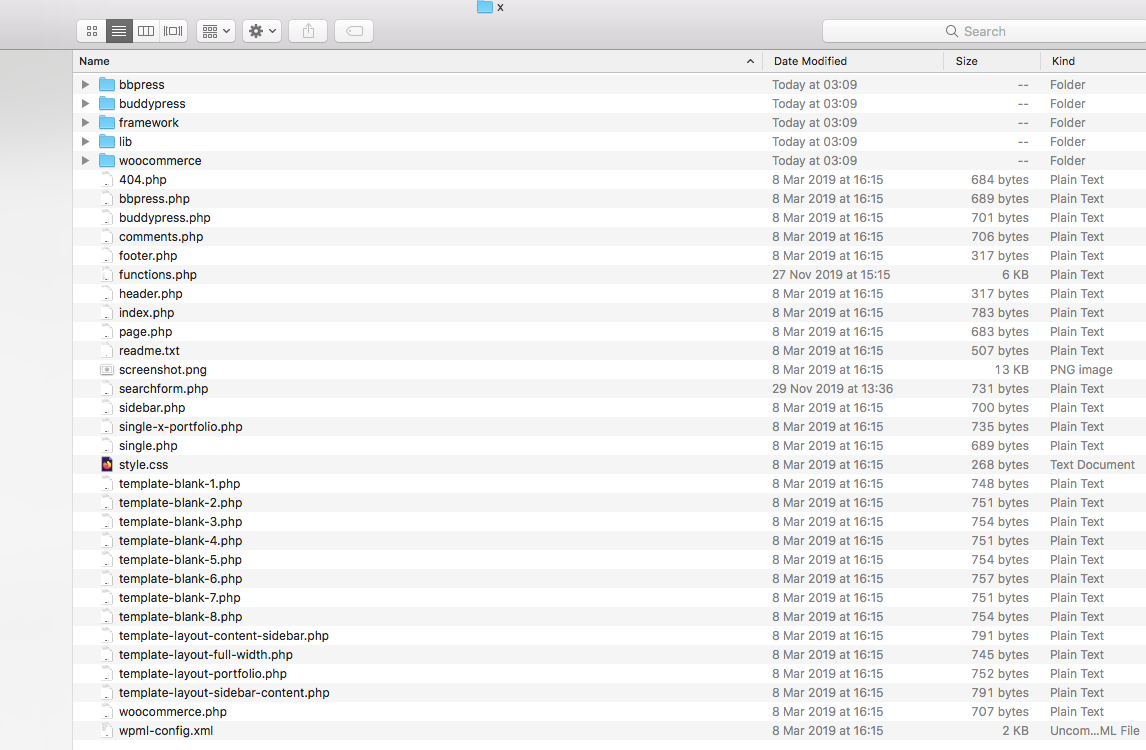Select the template-blank-4.php file name

tap(181, 541)
